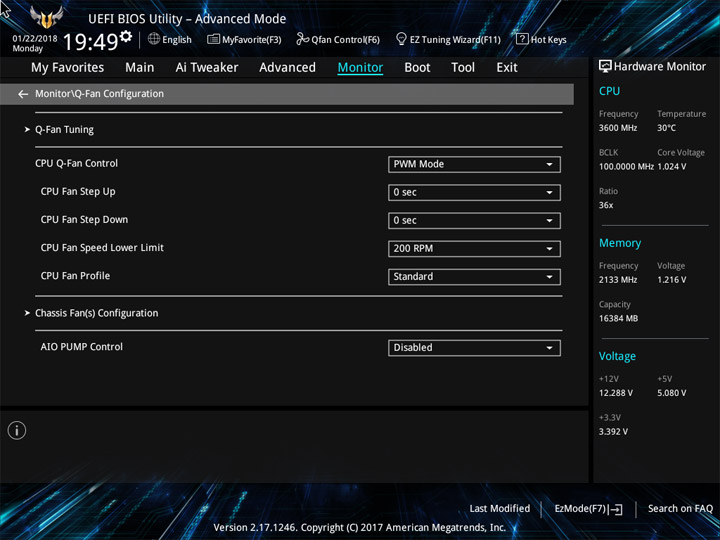Click the CPU Fan Speed Lower Limit label

(x=102, y=248)
